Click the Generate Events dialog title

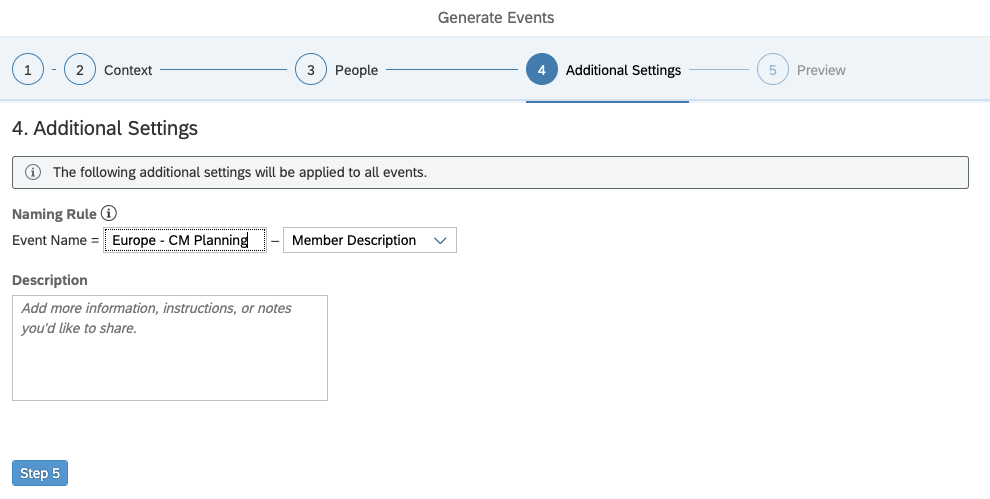click(496, 18)
